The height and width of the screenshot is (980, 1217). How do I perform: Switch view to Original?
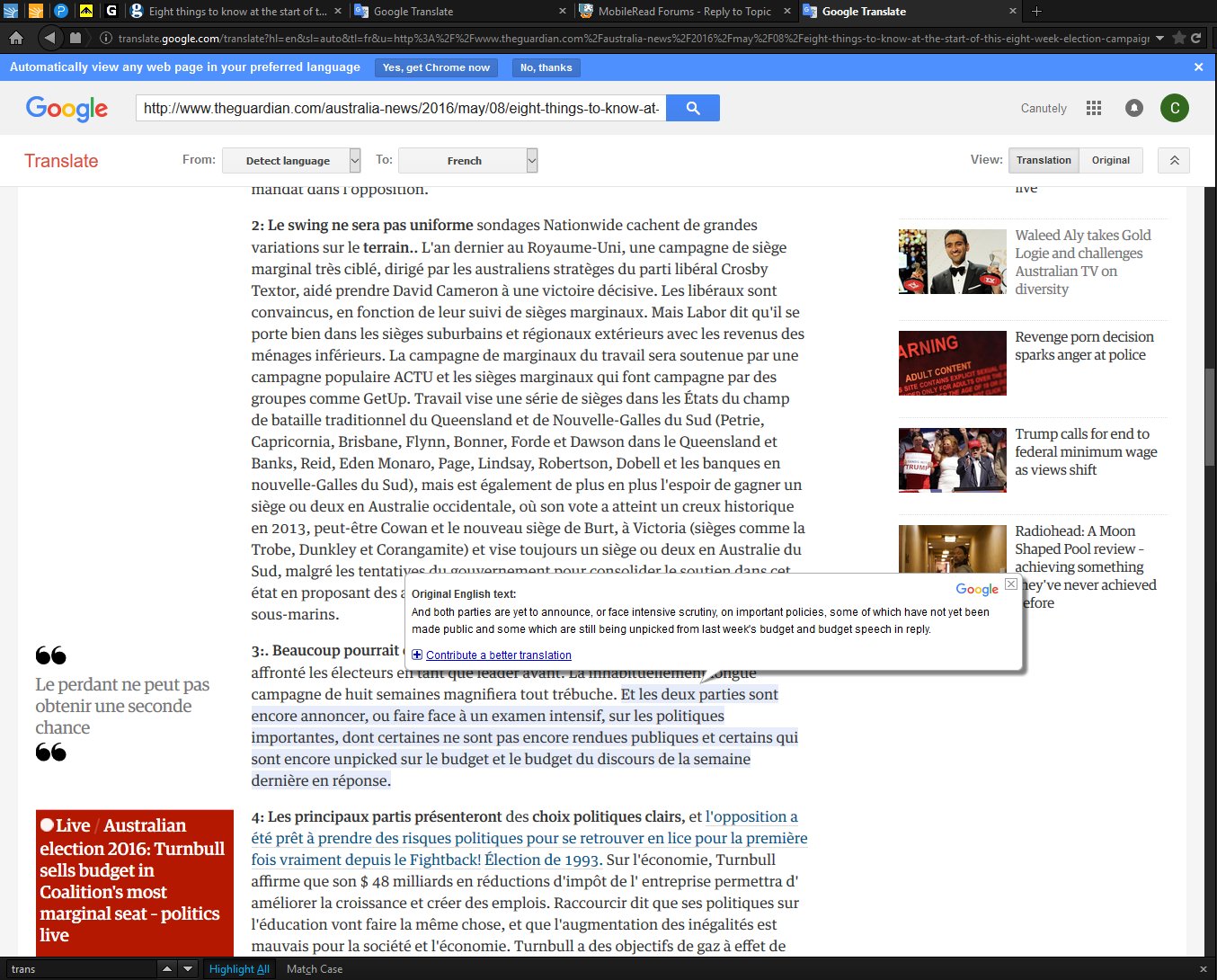pyautogui.click(x=1111, y=160)
